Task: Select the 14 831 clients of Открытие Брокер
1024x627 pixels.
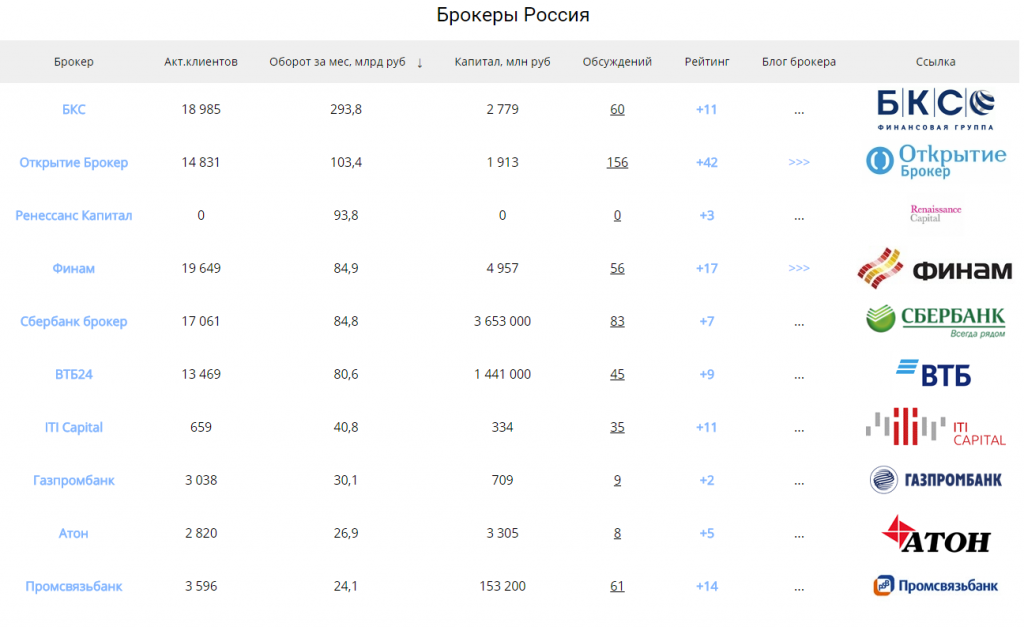Action: click(x=200, y=162)
